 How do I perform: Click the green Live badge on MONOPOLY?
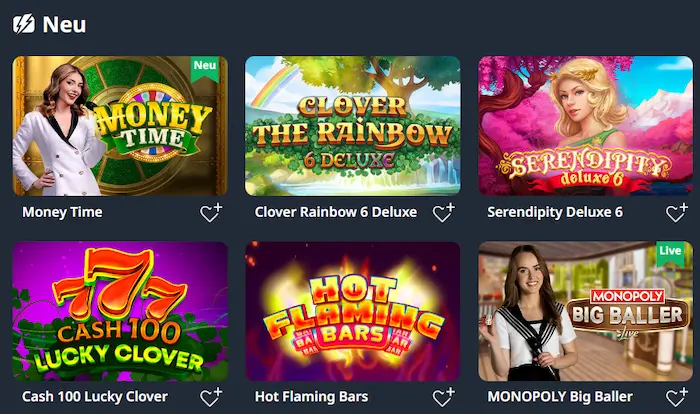coord(670,254)
